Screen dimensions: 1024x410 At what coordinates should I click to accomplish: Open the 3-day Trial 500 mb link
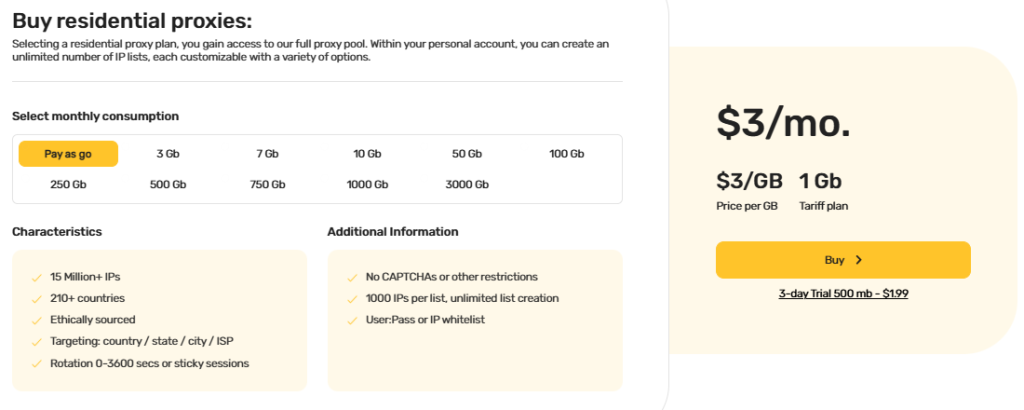coord(843,294)
